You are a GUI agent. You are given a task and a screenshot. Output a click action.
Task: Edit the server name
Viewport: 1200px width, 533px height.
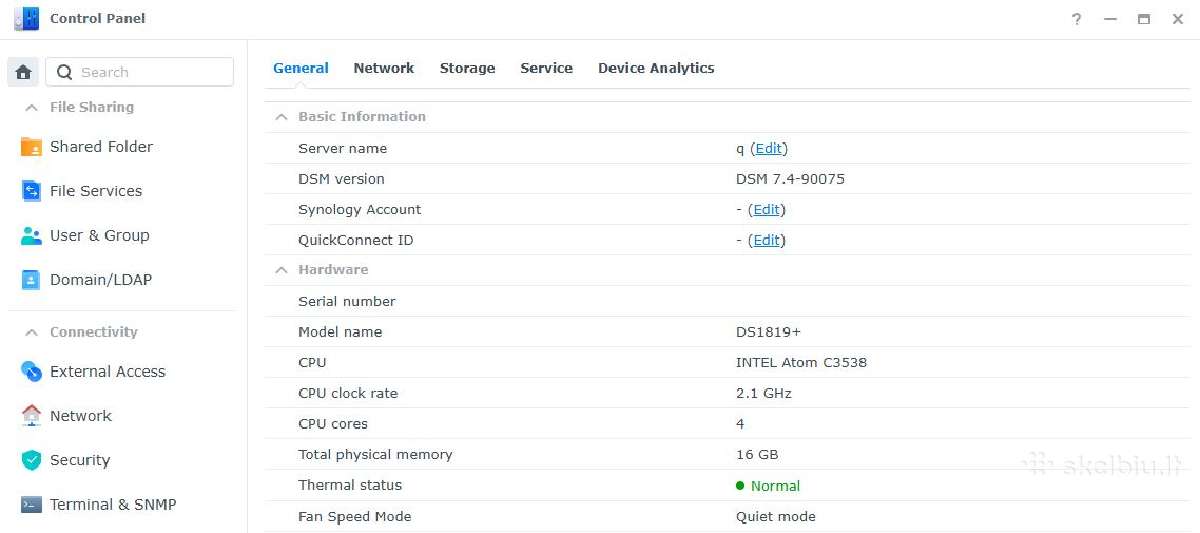click(769, 148)
